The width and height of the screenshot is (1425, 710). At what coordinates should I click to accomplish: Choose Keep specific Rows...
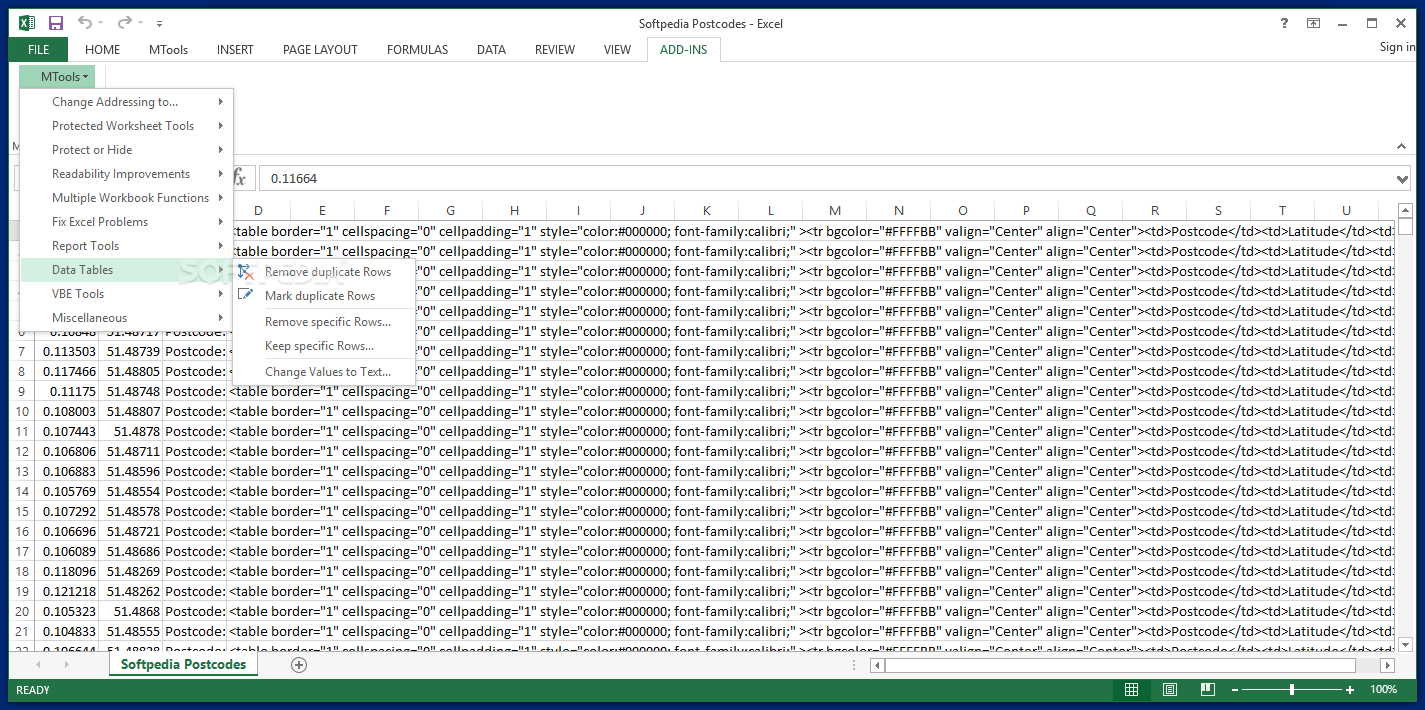click(x=324, y=346)
